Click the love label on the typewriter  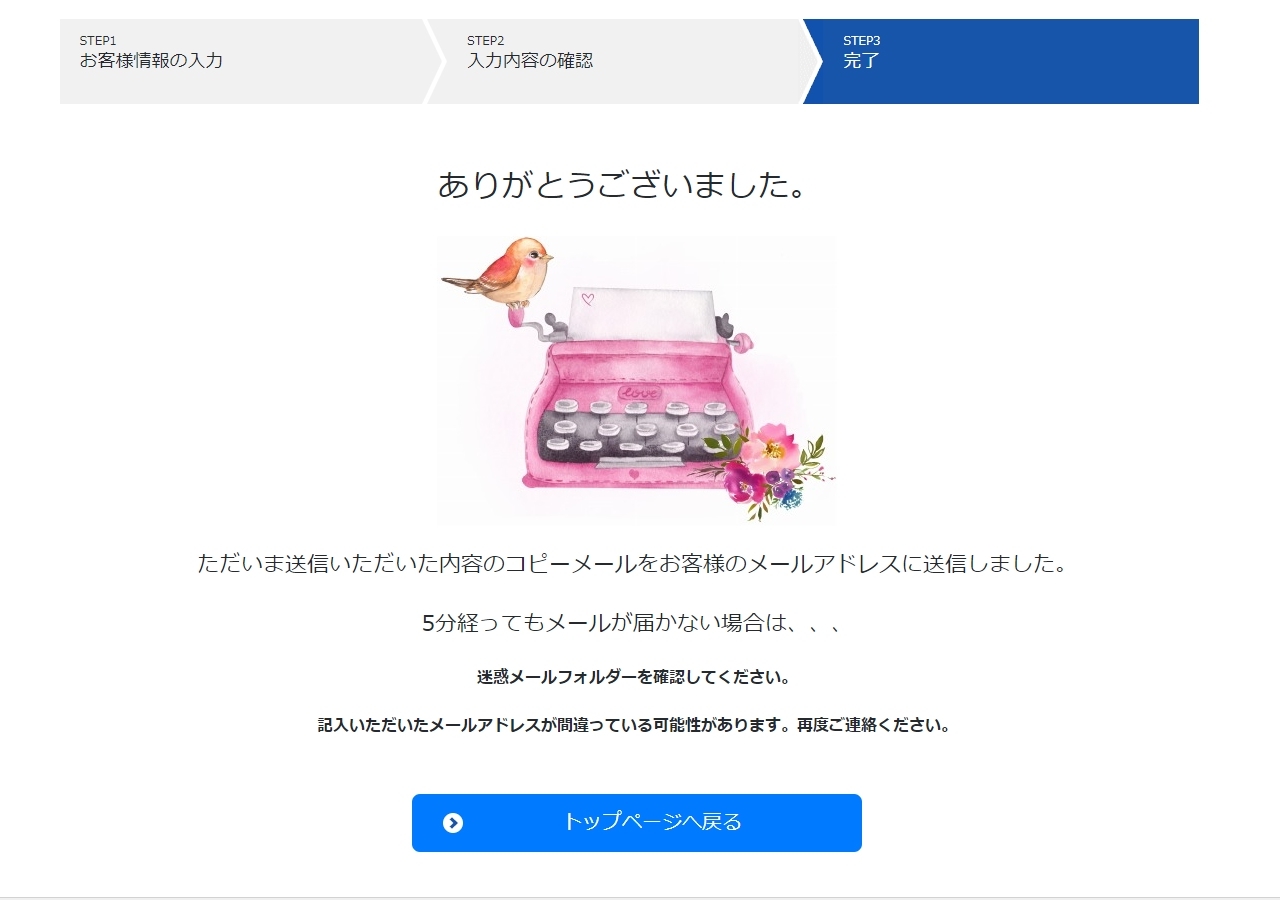pyautogui.click(x=639, y=393)
